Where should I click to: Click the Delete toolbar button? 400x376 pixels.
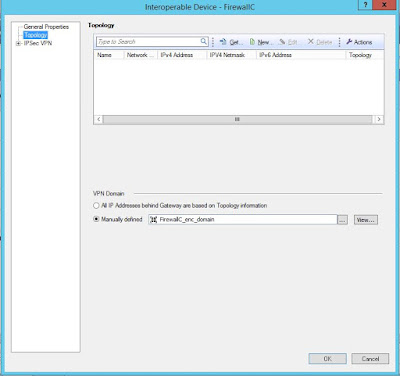[320, 42]
